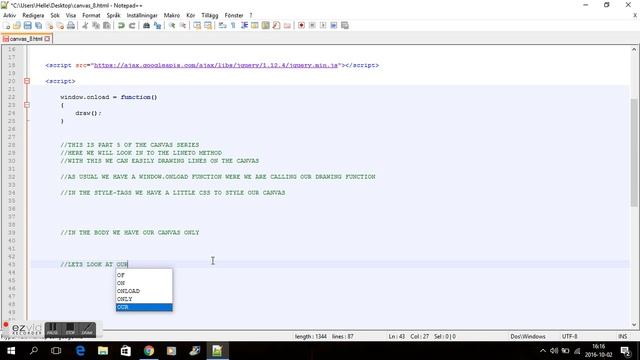This screenshot has height=360, width=640.
Task: Choose highlighted OUR autocomplete suggestion
Action: tap(144, 307)
